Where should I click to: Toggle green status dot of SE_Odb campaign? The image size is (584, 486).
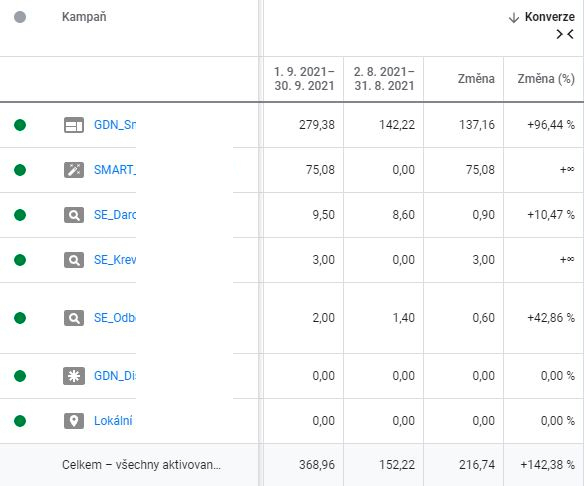pyautogui.click(x=20, y=318)
